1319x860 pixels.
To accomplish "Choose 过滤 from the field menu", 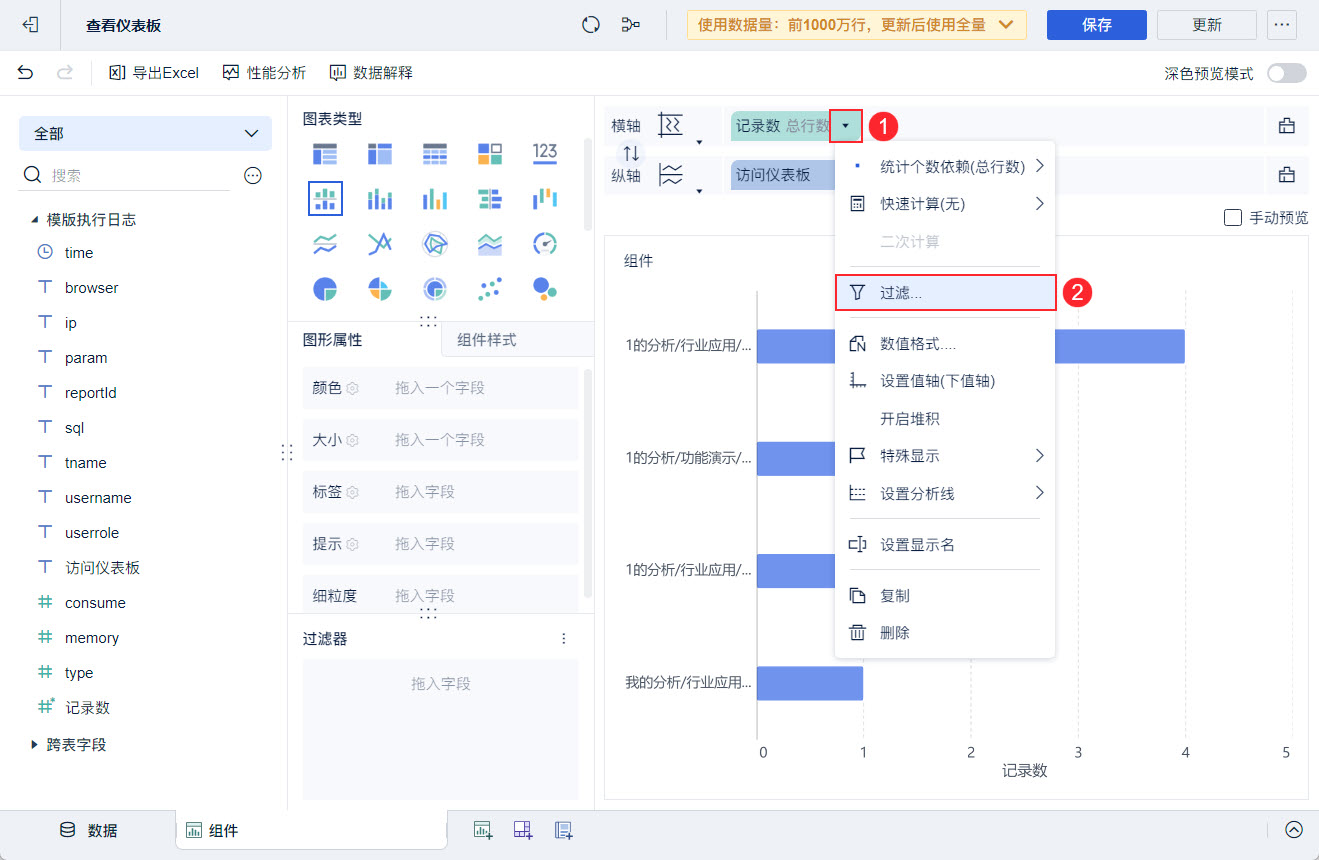I will [945, 293].
